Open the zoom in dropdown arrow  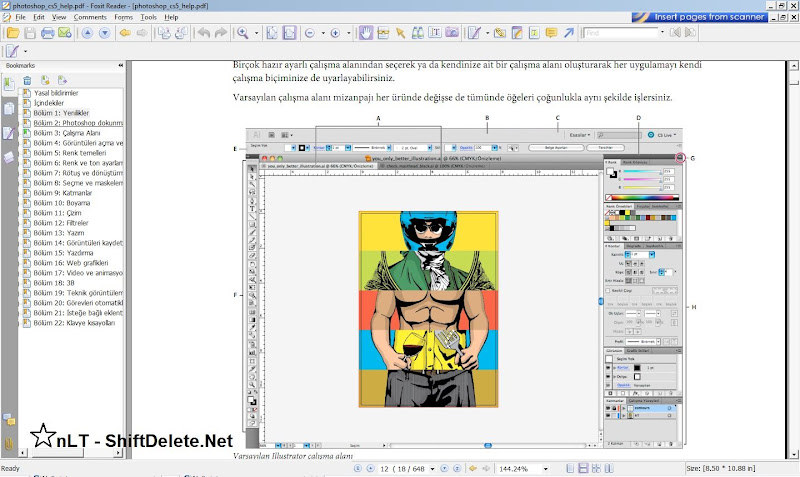coord(348,33)
